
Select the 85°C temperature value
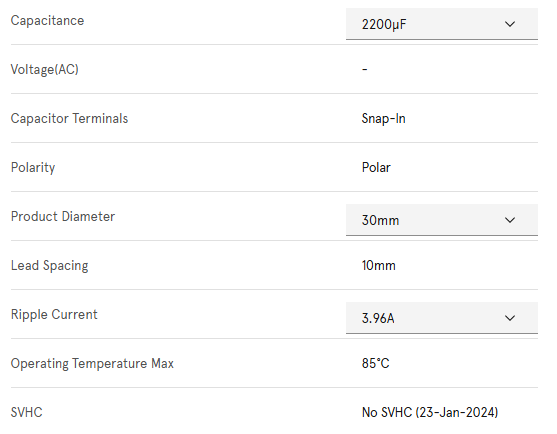coord(375,363)
